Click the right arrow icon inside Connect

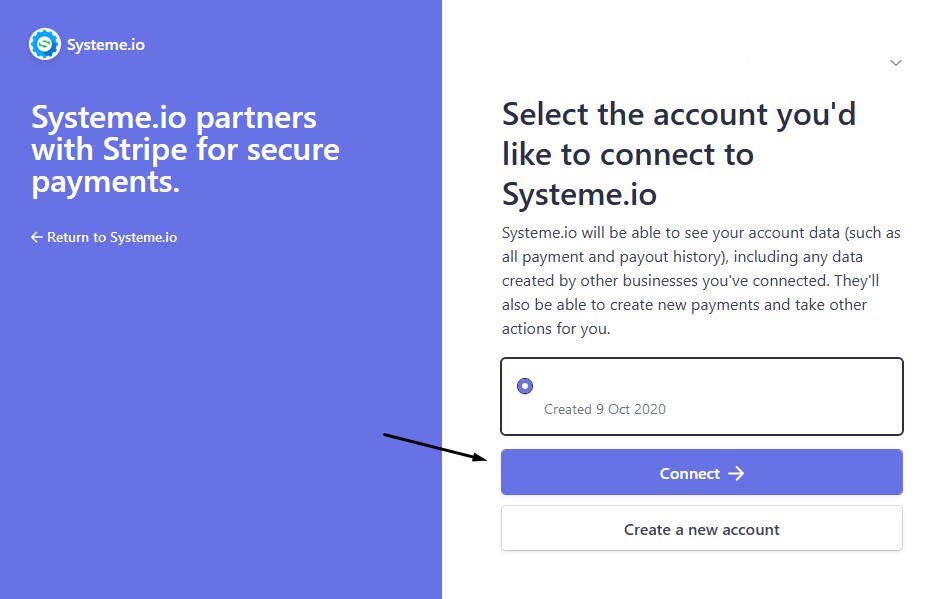(737, 473)
